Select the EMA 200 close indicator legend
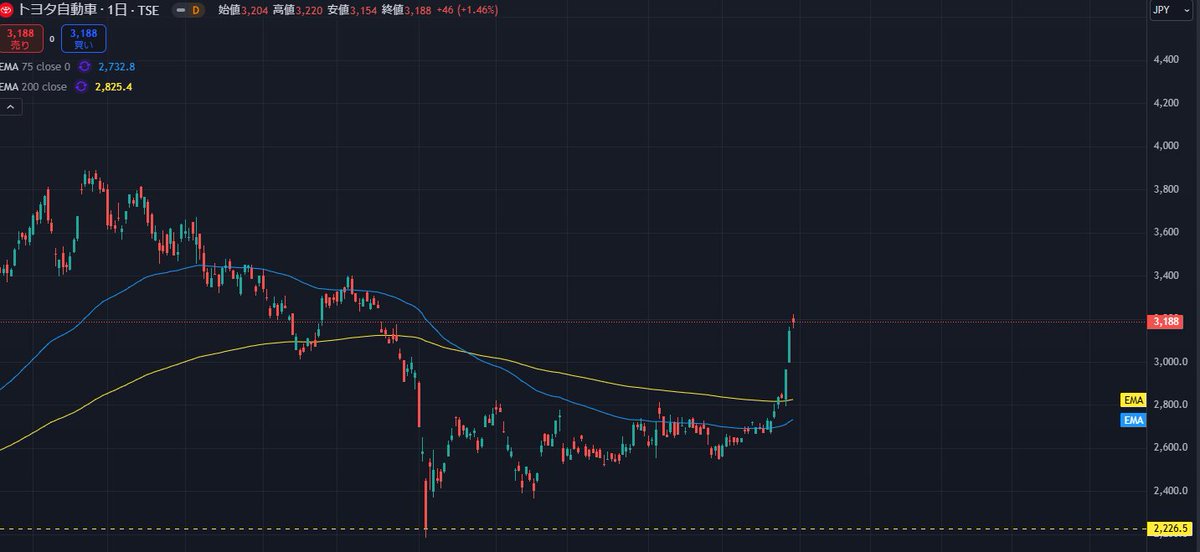The width and height of the screenshot is (1200, 552). pos(34,87)
